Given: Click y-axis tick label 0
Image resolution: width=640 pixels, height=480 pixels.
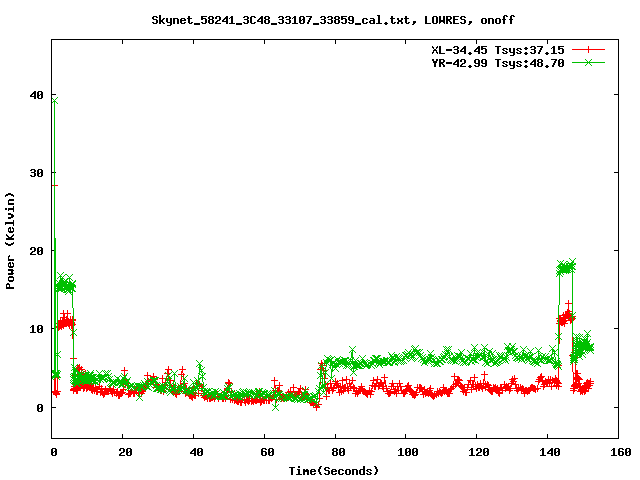Looking at the screenshot, I should 40,408.
